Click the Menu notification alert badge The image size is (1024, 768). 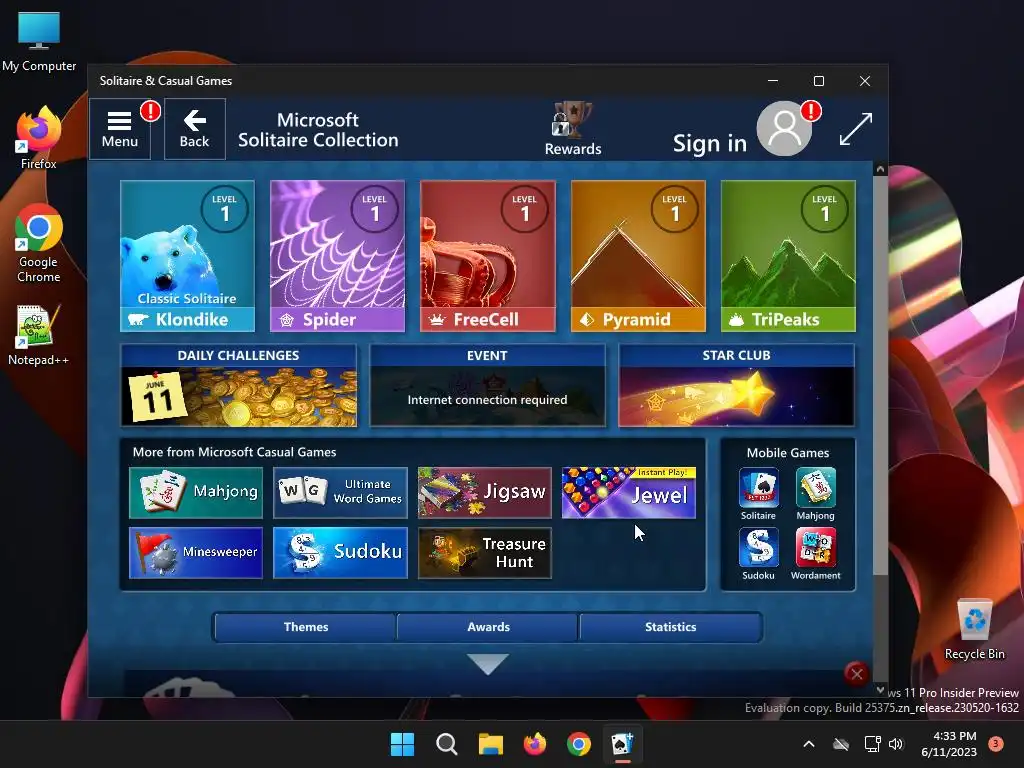[150, 110]
